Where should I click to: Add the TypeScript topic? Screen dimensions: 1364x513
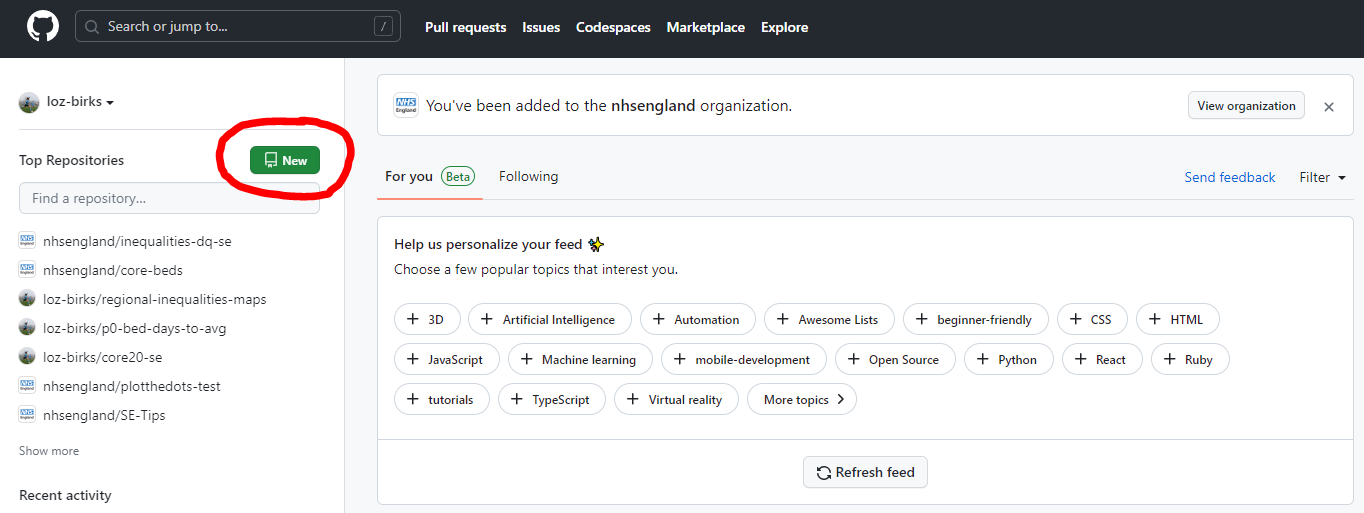(x=552, y=400)
